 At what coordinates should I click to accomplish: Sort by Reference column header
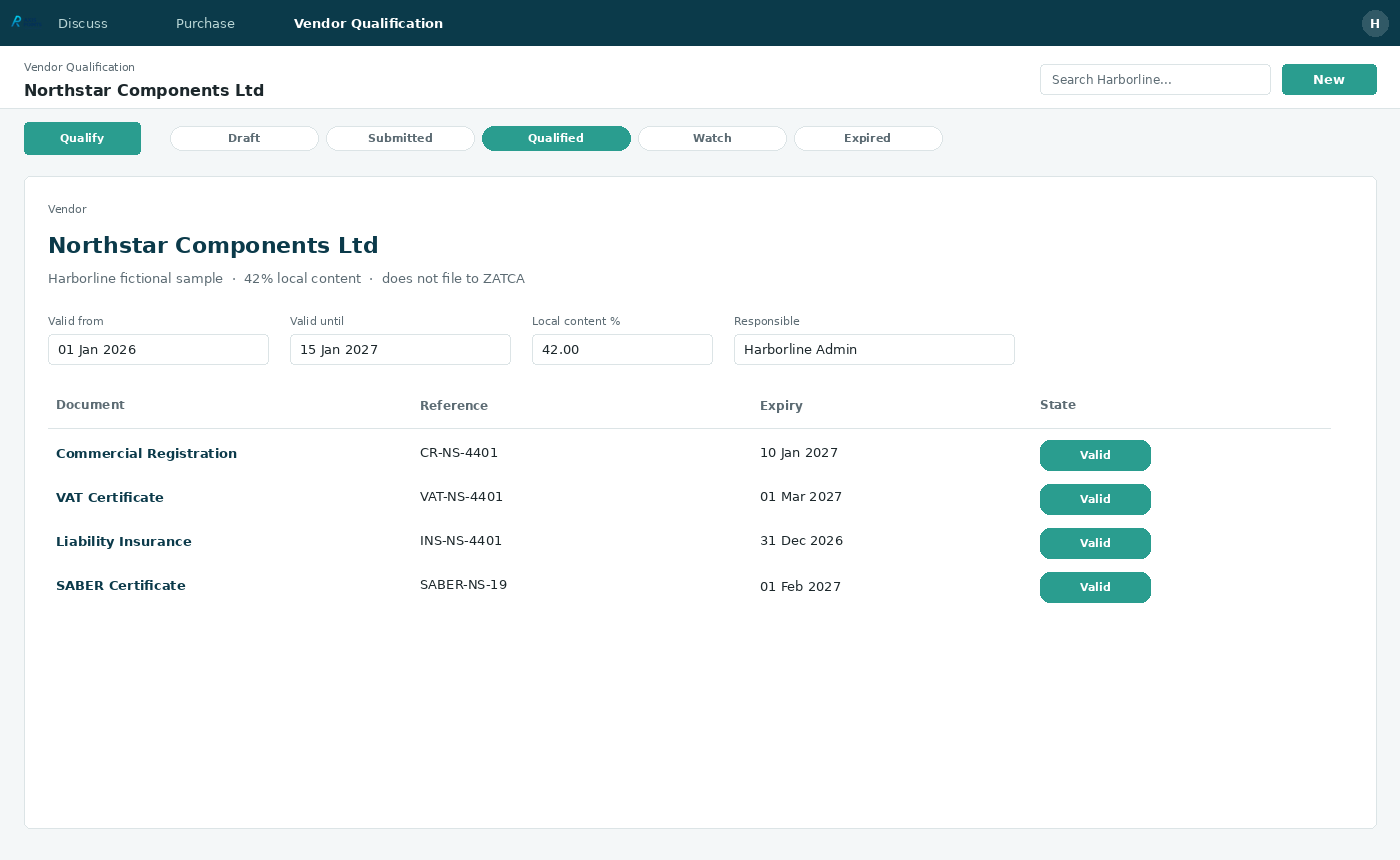coord(454,405)
